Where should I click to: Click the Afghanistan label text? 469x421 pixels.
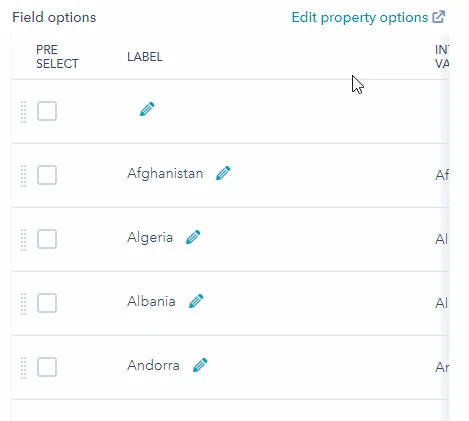tap(165, 174)
